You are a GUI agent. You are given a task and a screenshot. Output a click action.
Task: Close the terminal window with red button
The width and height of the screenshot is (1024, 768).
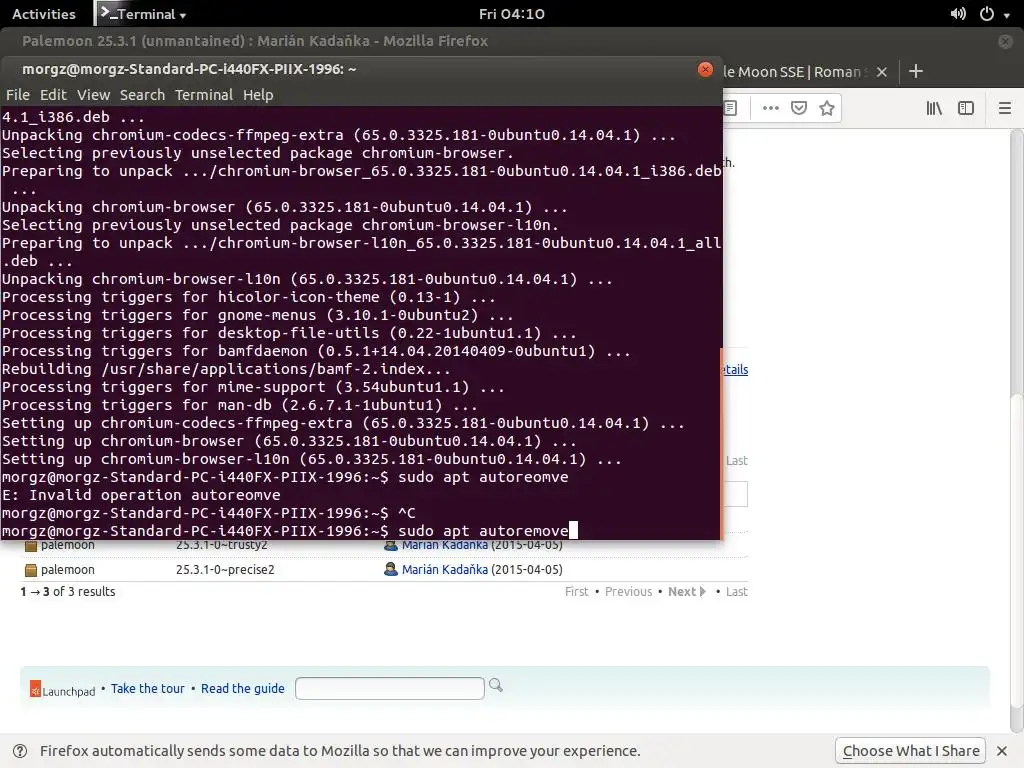(705, 69)
